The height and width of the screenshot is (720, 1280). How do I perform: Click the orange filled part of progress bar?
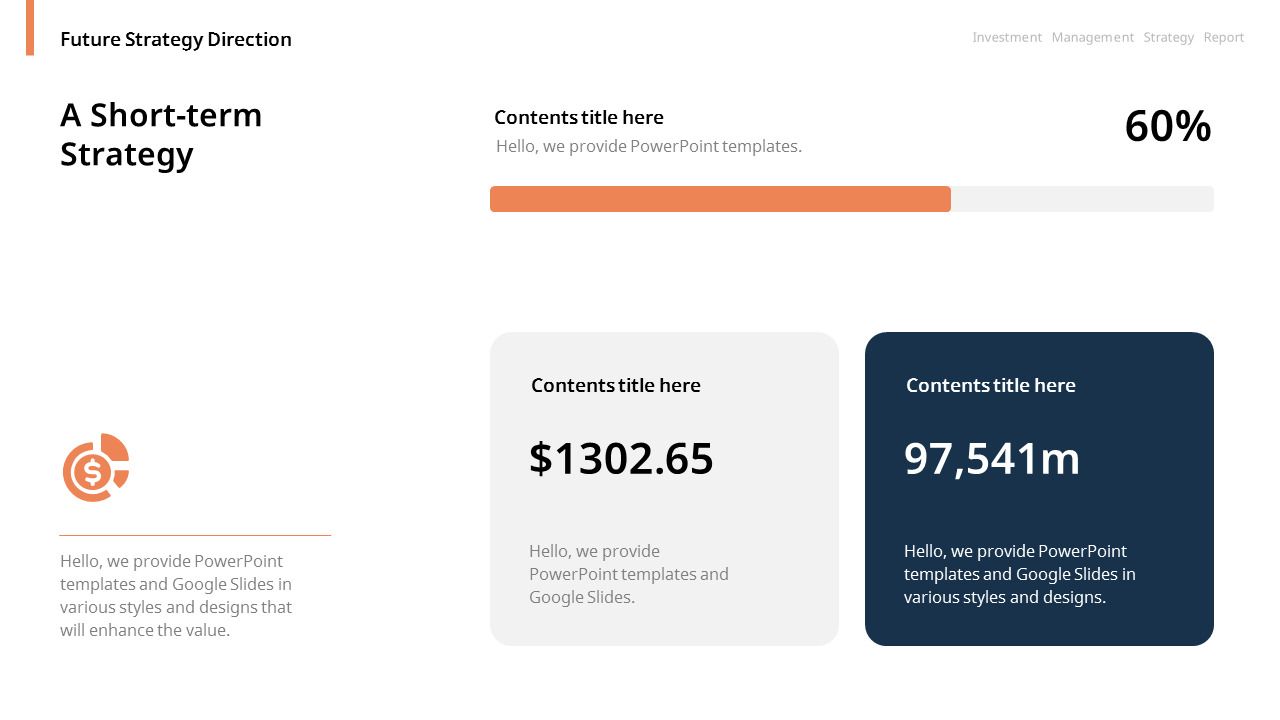[720, 199]
